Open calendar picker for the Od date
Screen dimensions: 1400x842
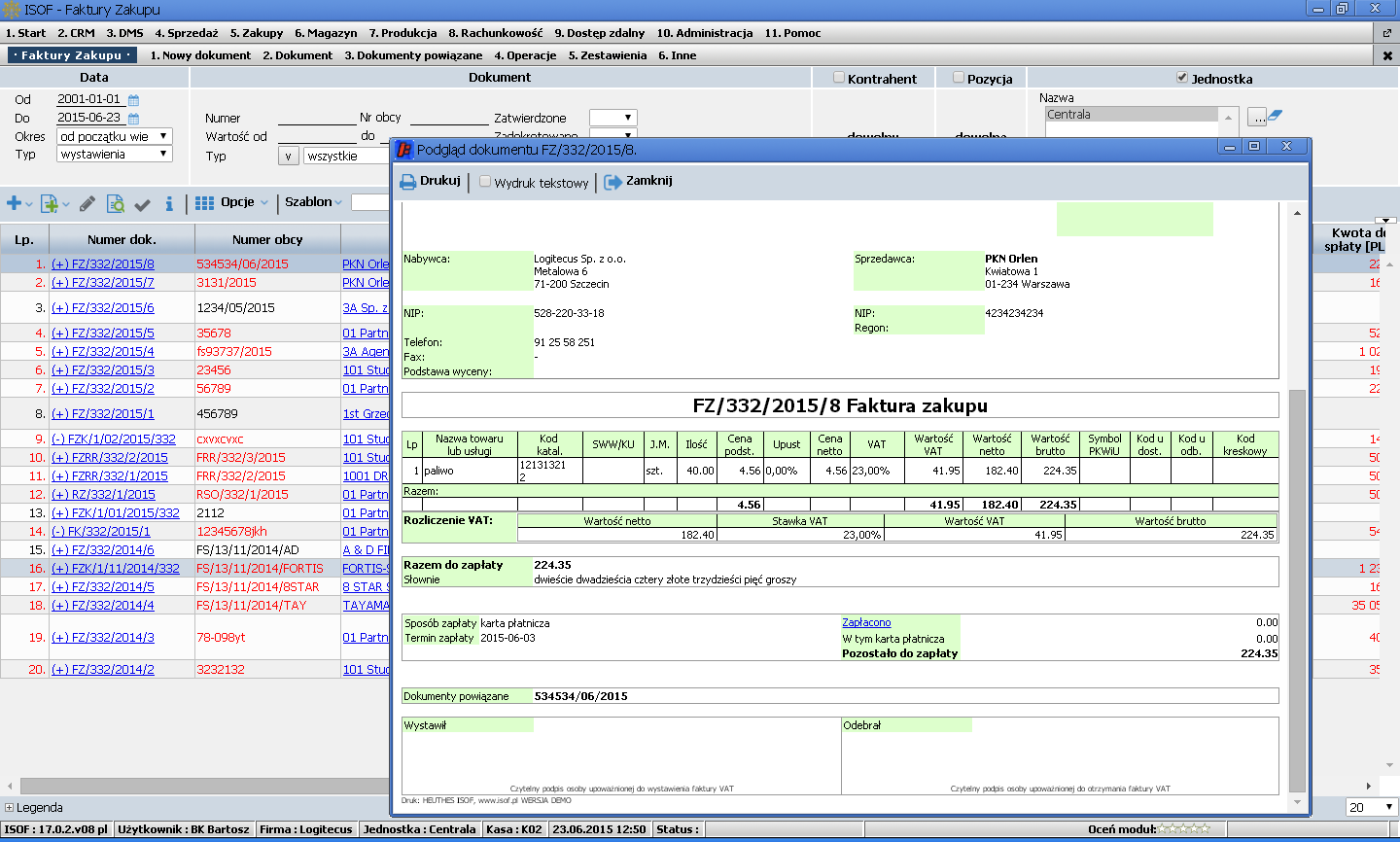click(x=134, y=100)
